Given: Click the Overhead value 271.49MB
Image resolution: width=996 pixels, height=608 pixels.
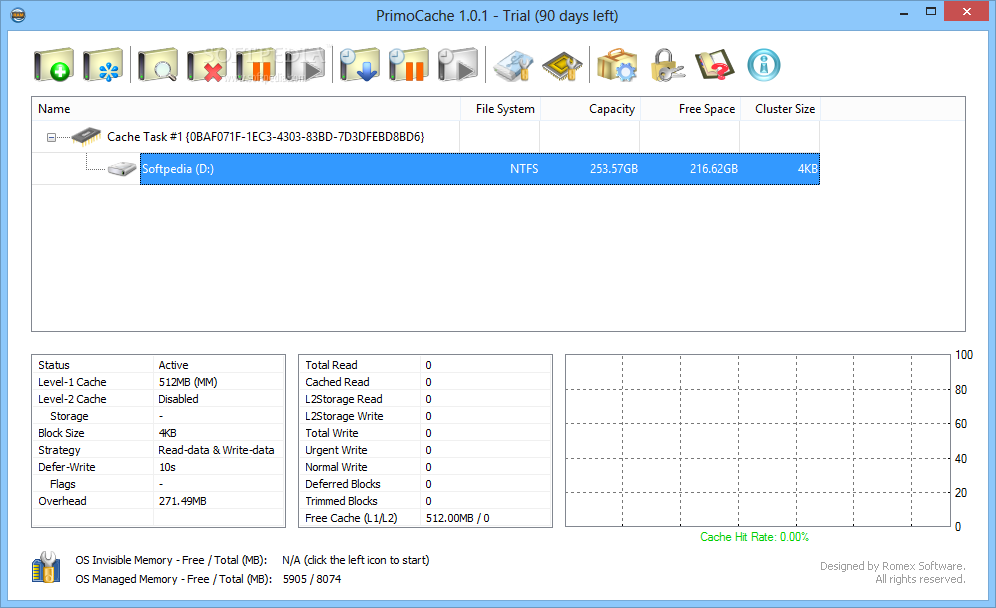Looking at the screenshot, I should tap(183, 501).
